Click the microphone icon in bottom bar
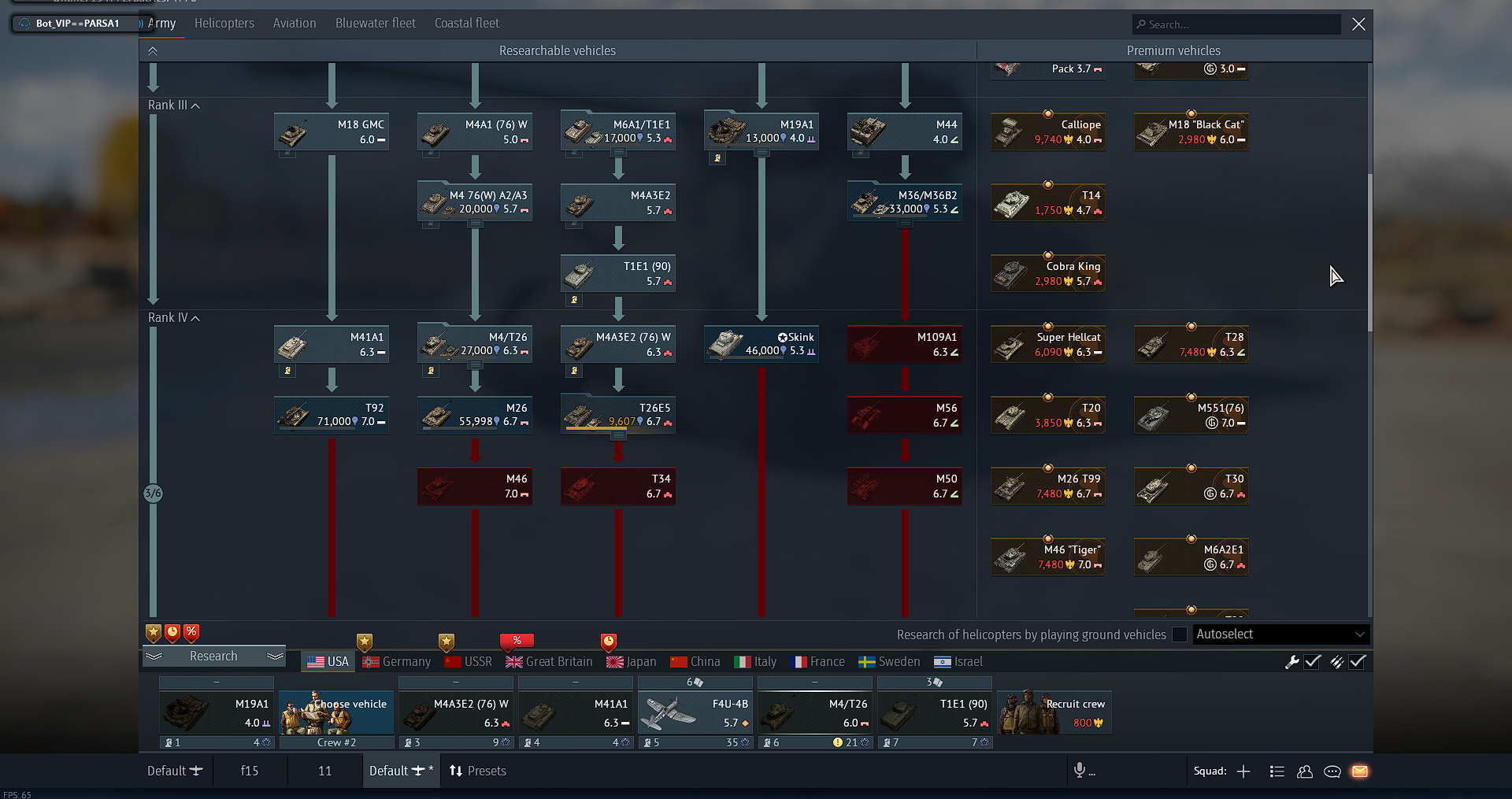Image resolution: width=1512 pixels, height=799 pixels. [x=1079, y=771]
